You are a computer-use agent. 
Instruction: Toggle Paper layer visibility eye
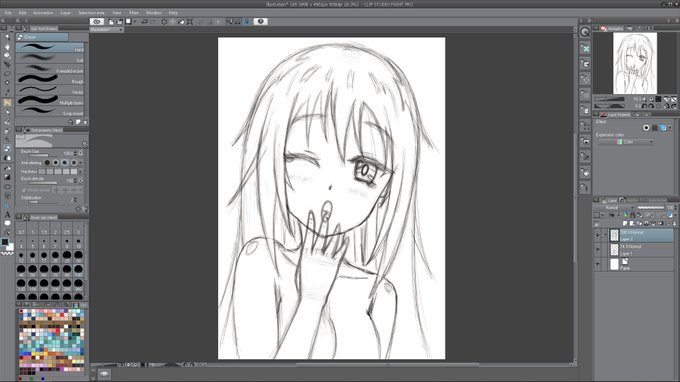[597, 264]
